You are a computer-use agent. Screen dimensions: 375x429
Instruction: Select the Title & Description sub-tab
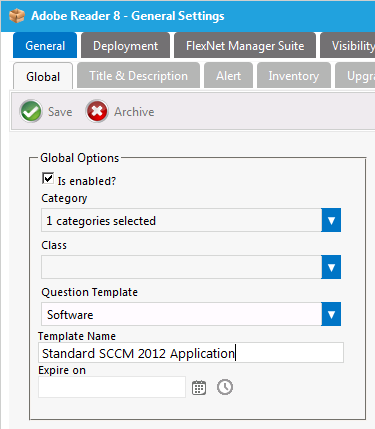click(138, 76)
